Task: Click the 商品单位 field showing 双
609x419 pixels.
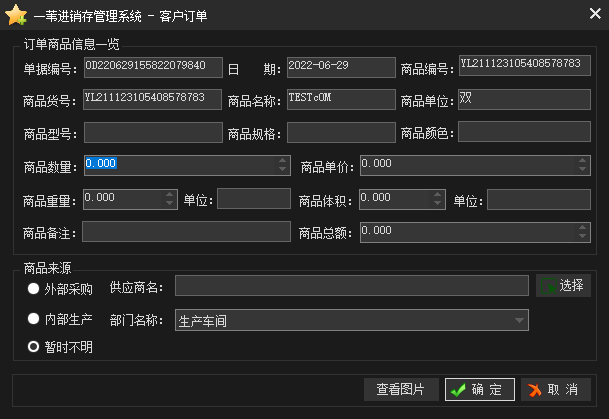Action: (524, 99)
